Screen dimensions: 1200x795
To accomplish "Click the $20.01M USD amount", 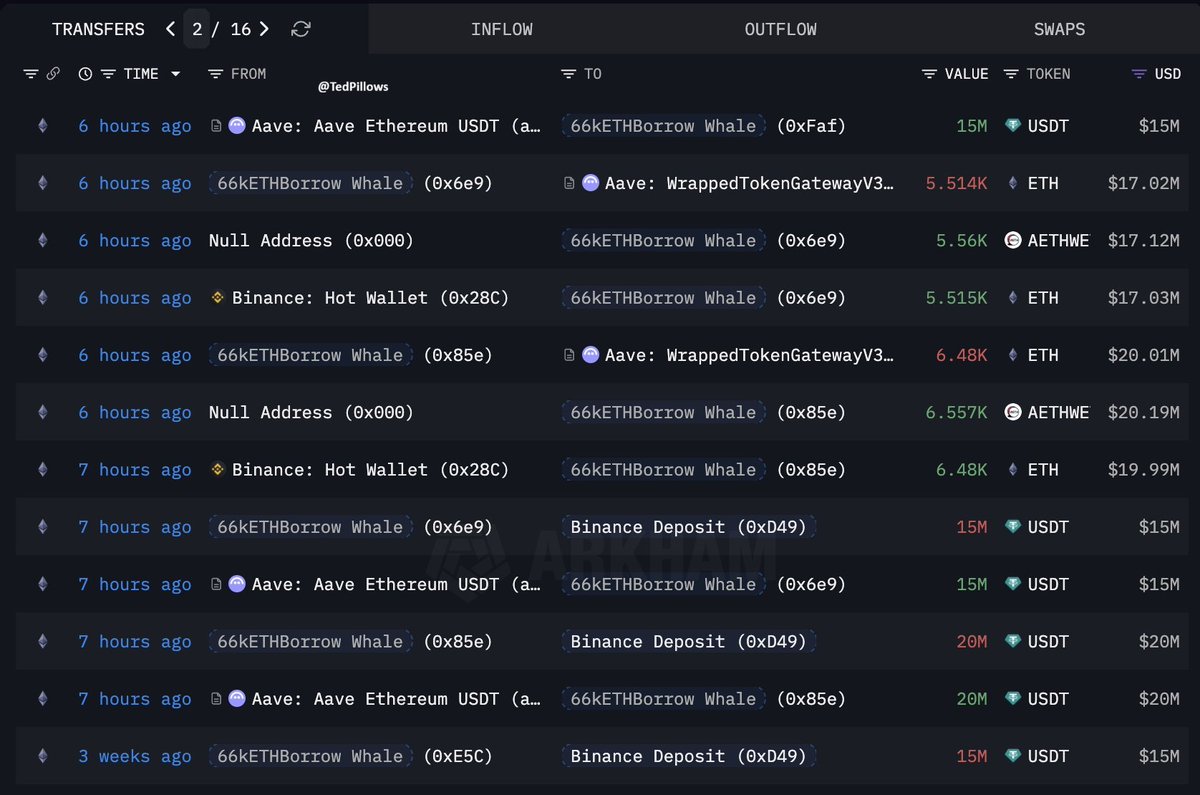I will coord(1144,355).
